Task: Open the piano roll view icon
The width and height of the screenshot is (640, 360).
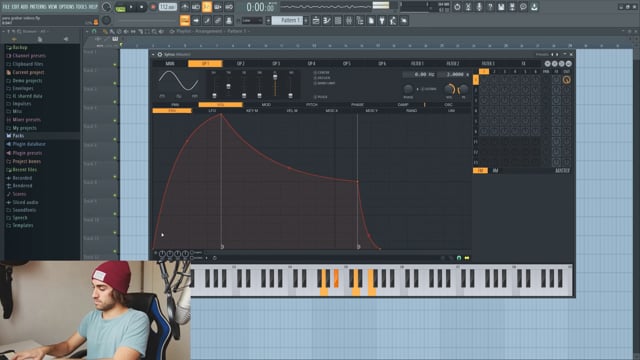Action: (x=327, y=20)
